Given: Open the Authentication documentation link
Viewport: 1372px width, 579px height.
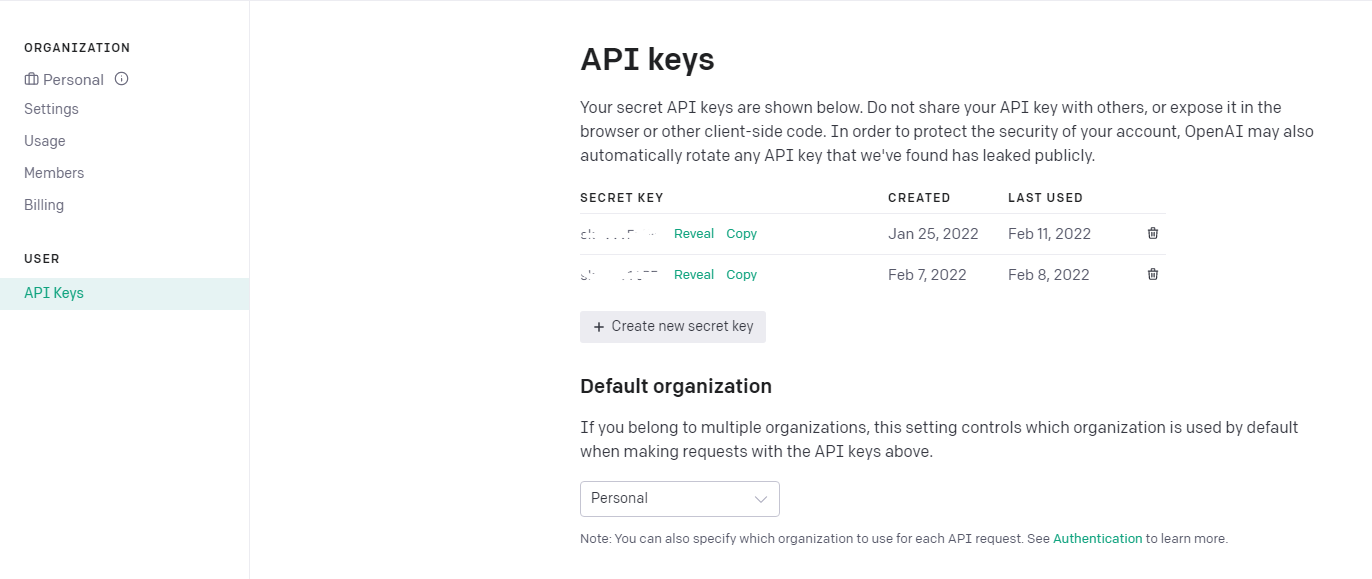Looking at the screenshot, I should coord(1097,539).
